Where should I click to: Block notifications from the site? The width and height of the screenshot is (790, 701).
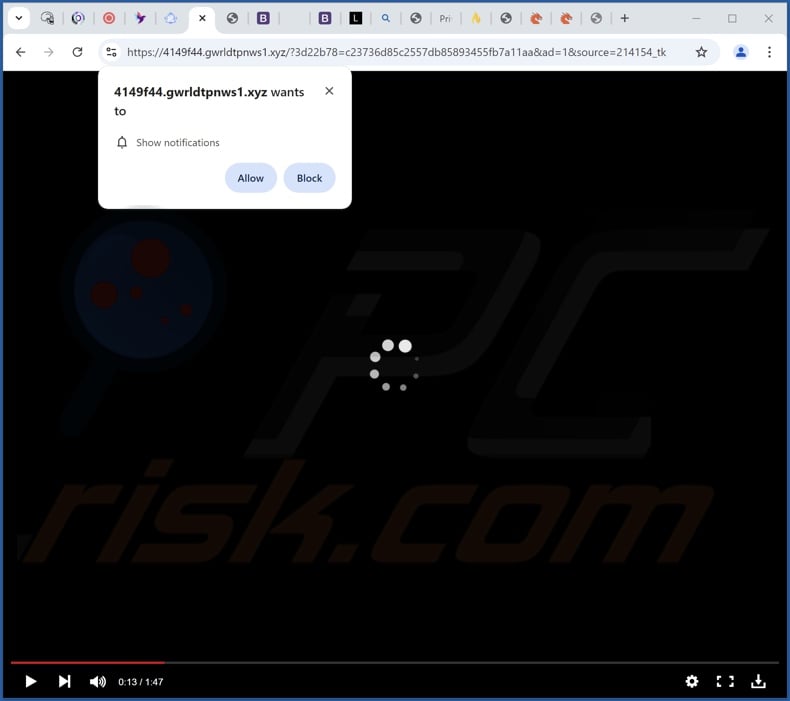[309, 178]
